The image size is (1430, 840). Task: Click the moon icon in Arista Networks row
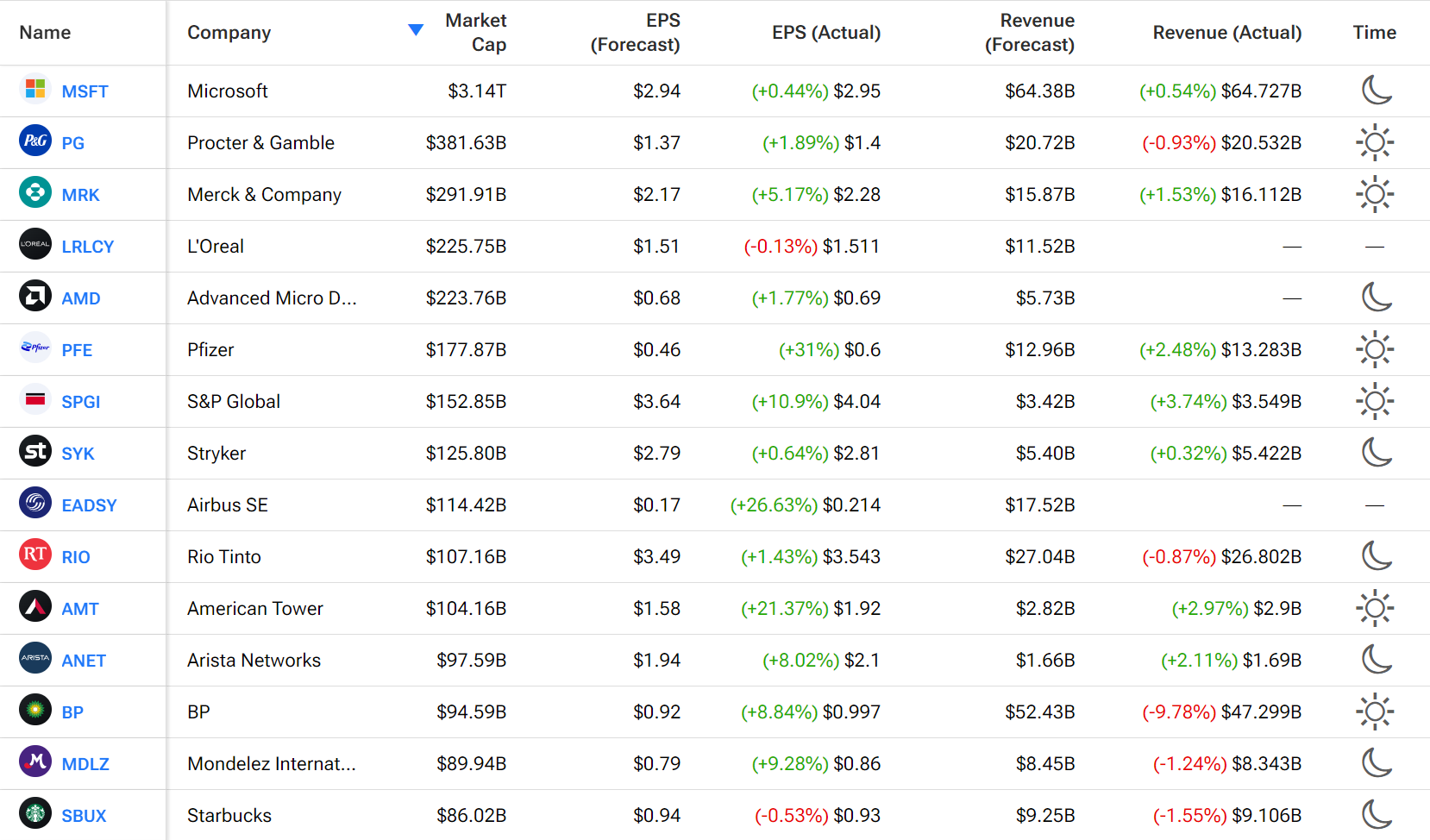(1376, 659)
